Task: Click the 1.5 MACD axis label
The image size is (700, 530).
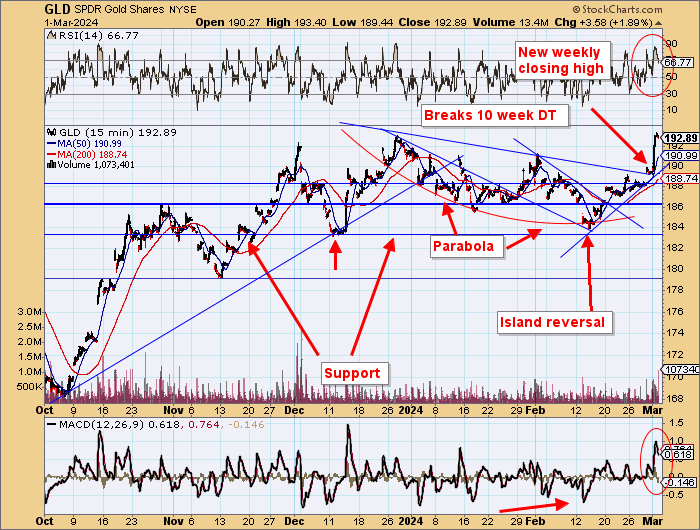Action: point(677,422)
